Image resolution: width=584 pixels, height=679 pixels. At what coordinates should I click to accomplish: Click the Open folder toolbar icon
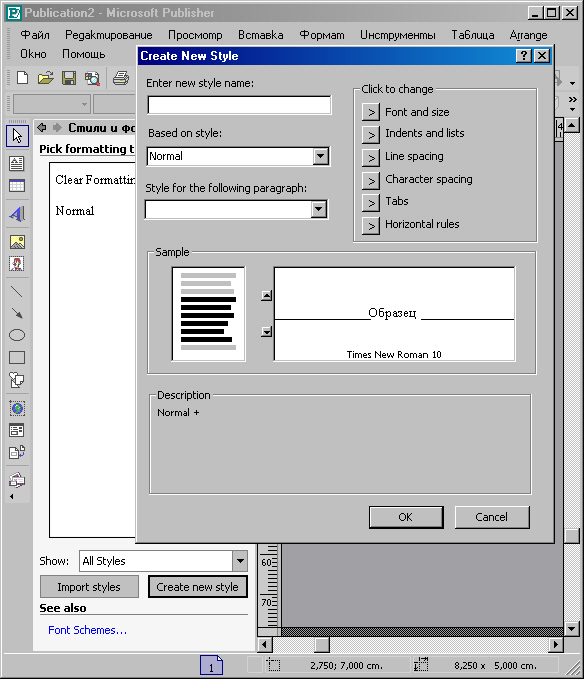pyautogui.click(x=45, y=78)
